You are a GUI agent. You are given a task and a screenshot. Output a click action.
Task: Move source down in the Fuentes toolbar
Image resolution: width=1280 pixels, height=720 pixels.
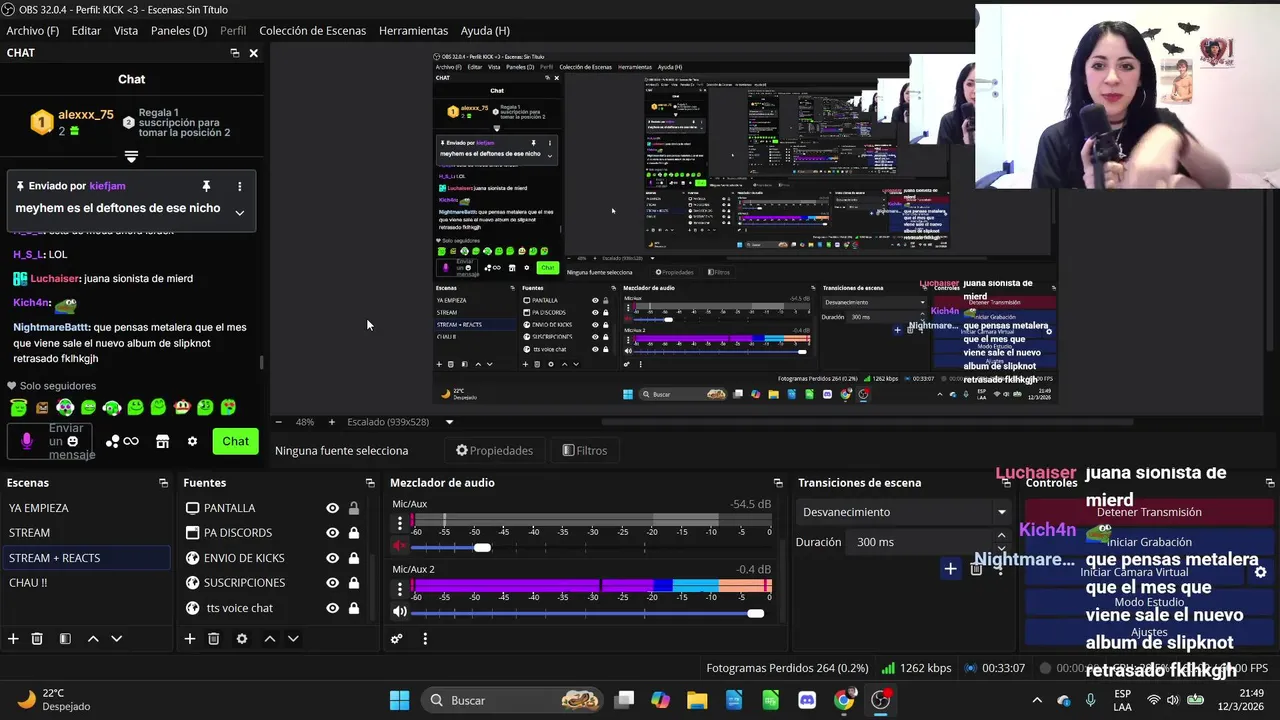point(293,639)
